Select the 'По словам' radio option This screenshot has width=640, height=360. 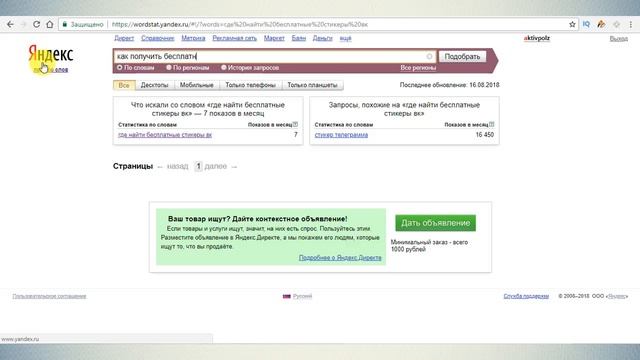(120, 67)
